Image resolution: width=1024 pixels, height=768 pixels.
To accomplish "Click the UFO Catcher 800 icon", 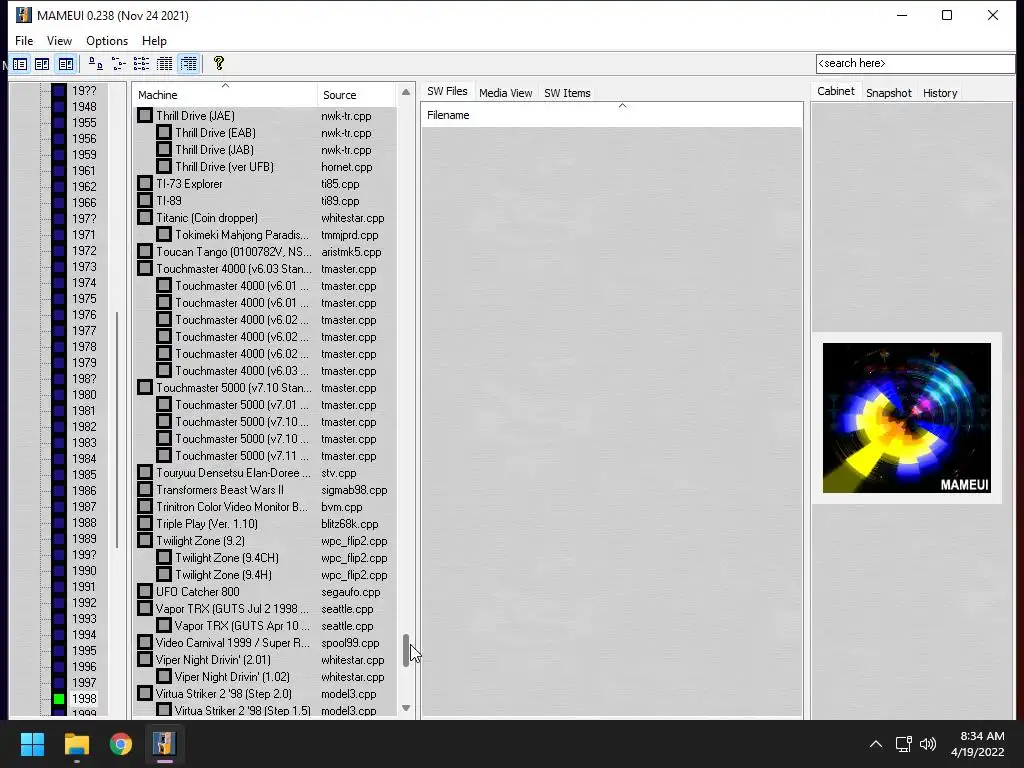I will tap(145, 592).
